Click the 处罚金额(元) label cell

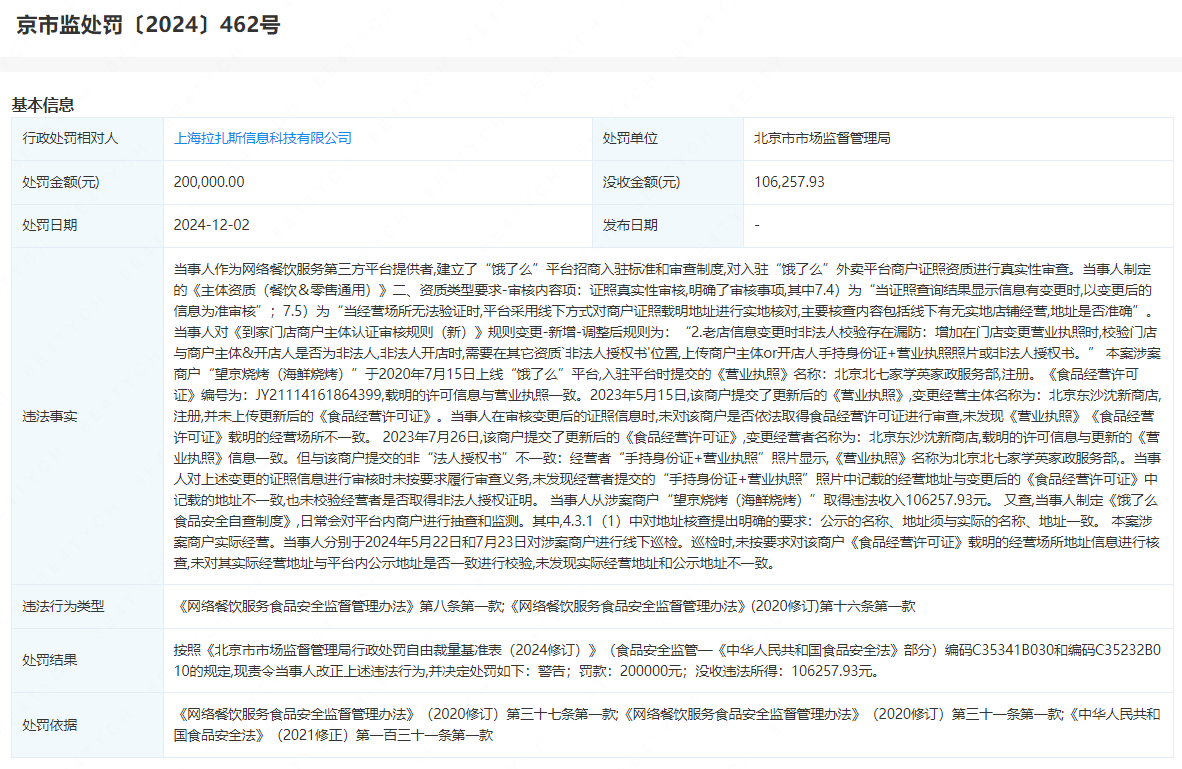point(61,182)
